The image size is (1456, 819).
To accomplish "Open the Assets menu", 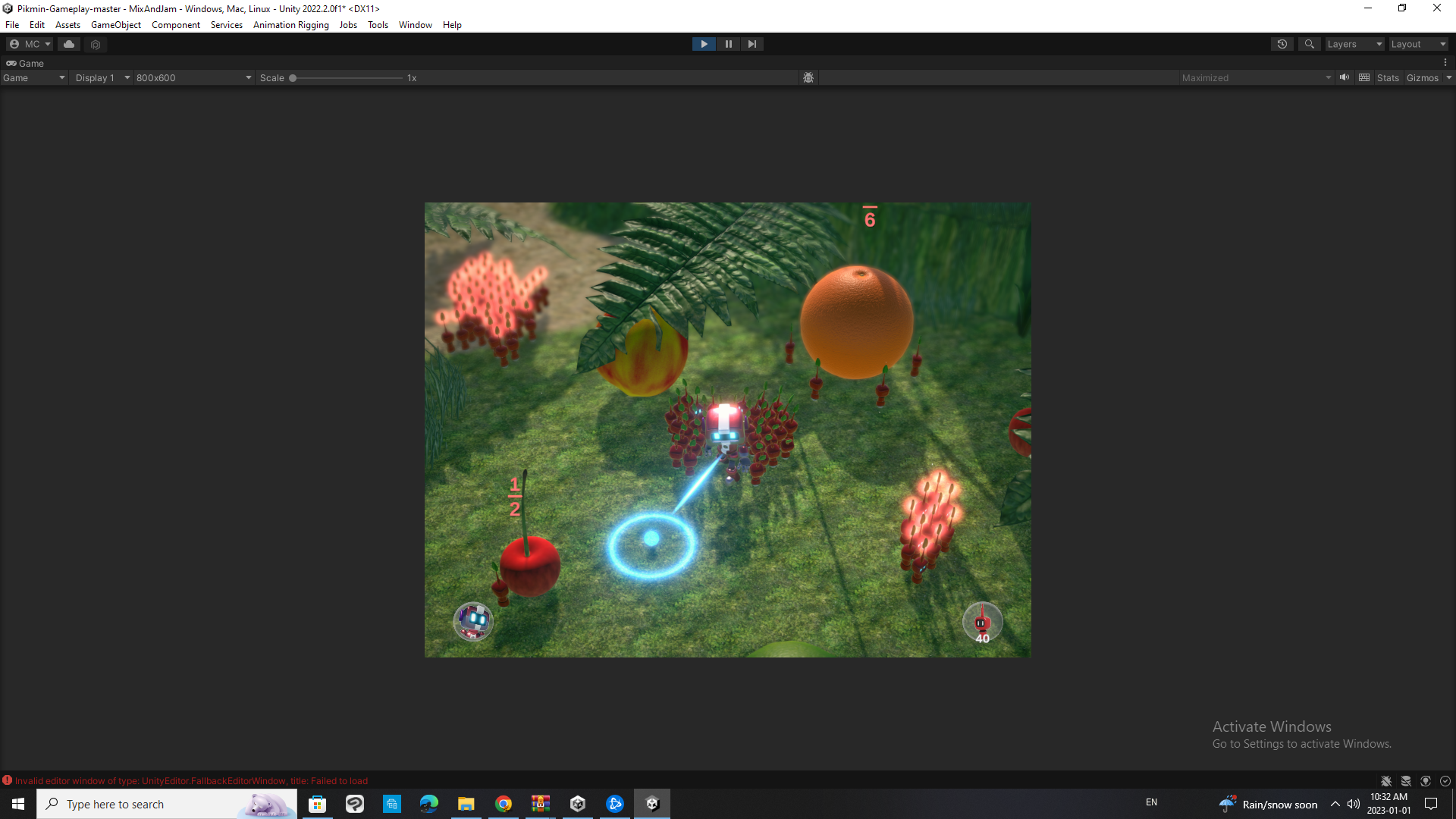I will point(67,25).
